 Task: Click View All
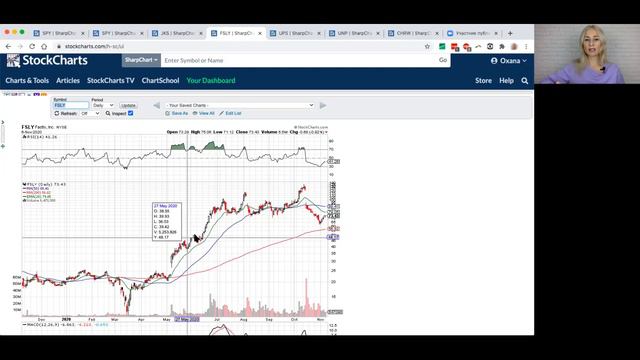(204, 113)
